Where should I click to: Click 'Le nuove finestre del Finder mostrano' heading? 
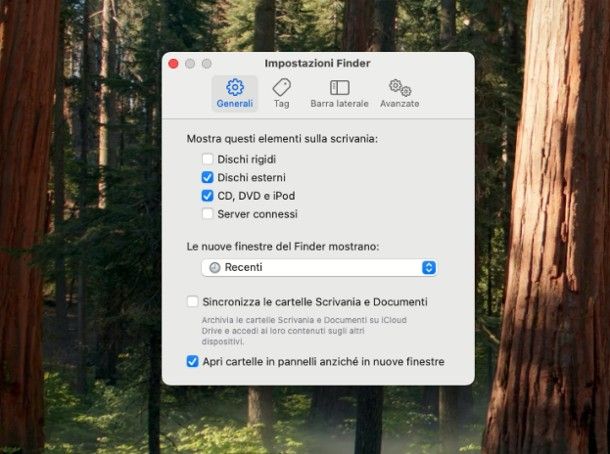(283, 247)
